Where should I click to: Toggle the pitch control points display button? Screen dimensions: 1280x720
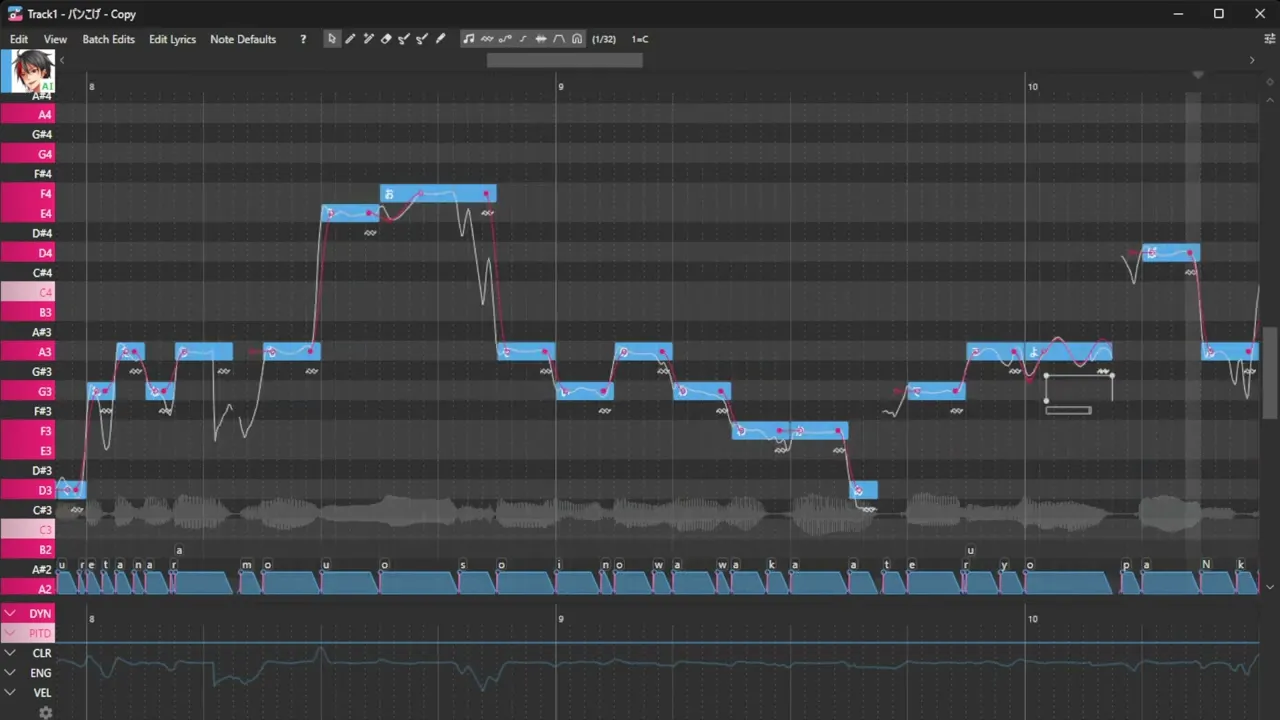505,39
